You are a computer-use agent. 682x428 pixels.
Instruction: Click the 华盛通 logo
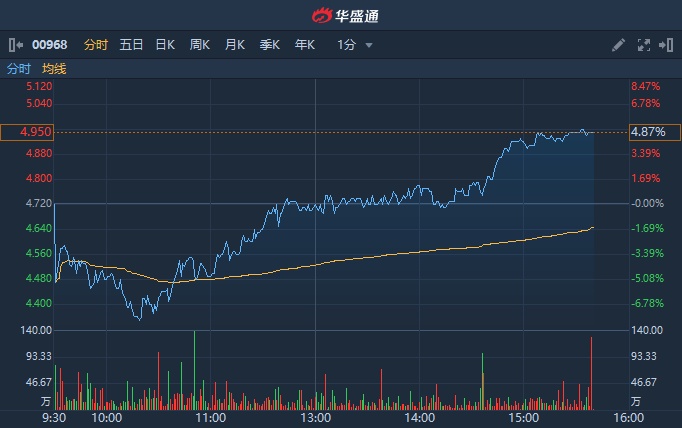click(x=340, y=15)
